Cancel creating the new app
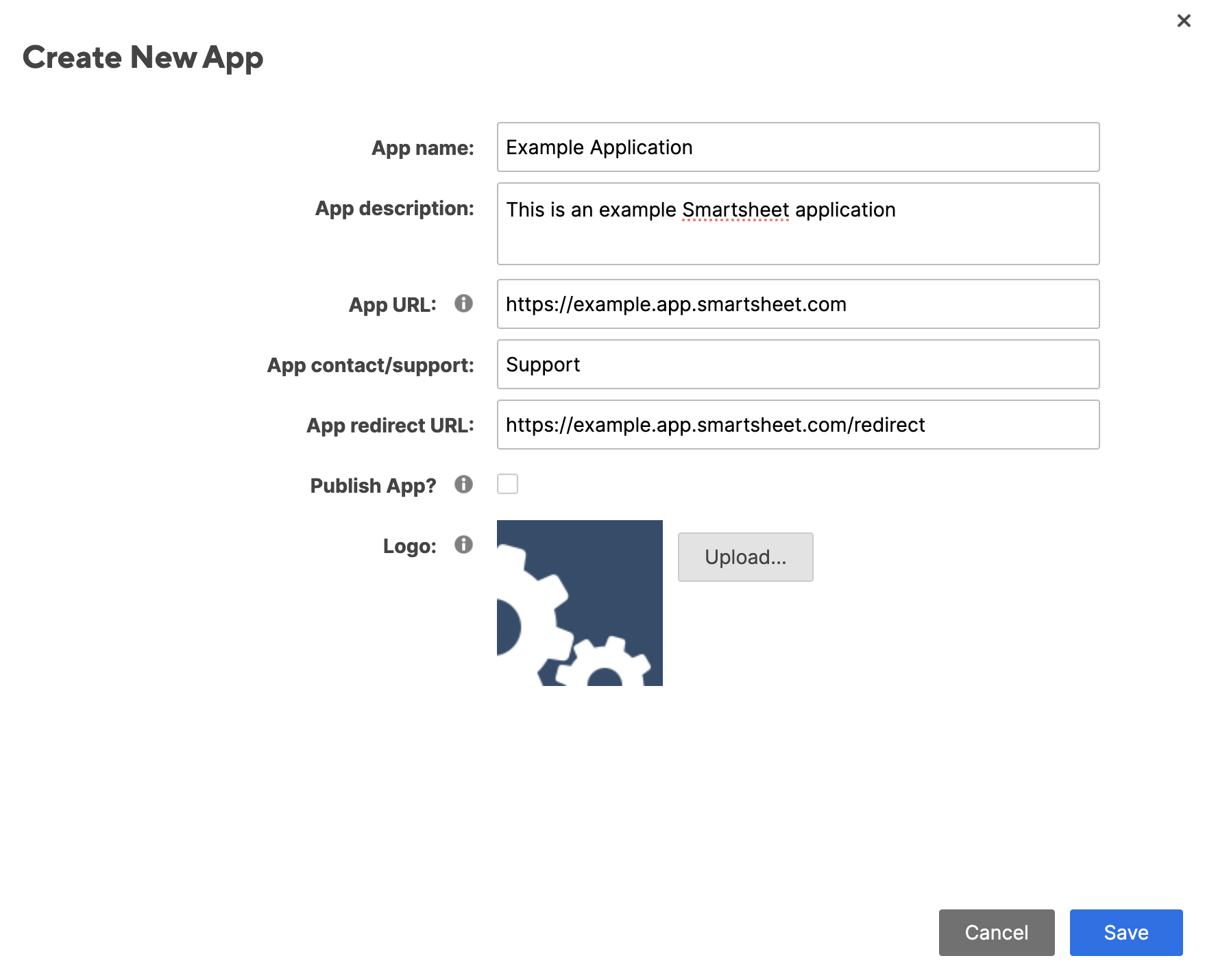 tap(996, 932)
